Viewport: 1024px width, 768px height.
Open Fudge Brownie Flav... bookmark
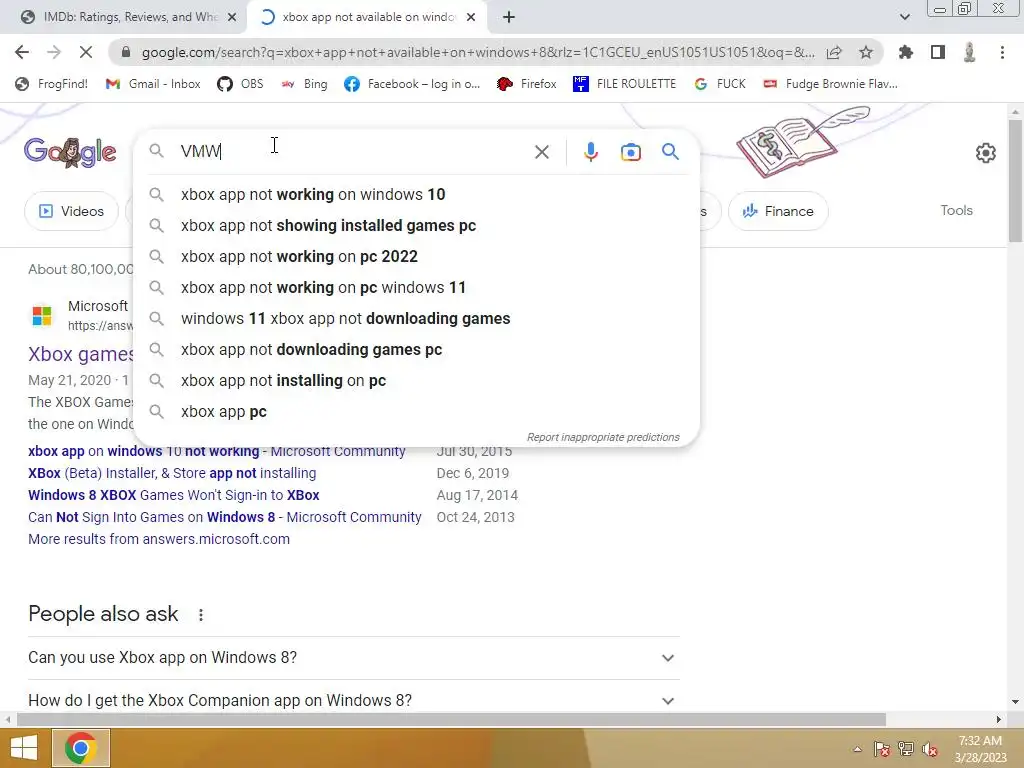point(831,84)
